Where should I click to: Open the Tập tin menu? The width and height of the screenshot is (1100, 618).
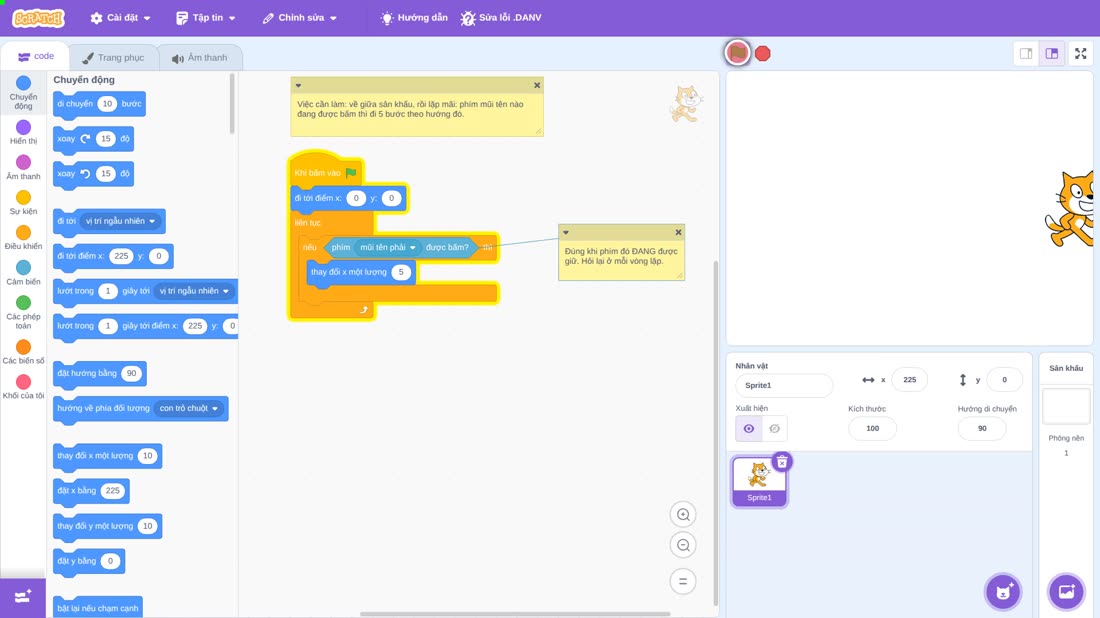pos(206,18)
